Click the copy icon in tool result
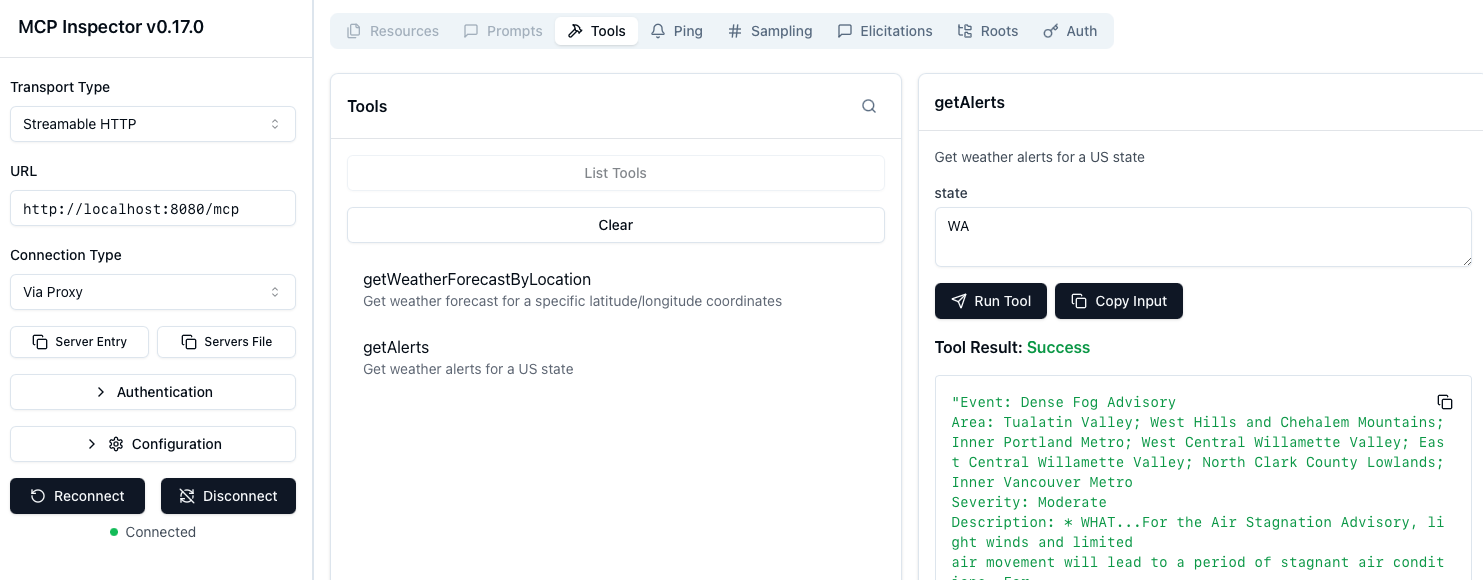1483x580 pixels. click(1444, 402)
